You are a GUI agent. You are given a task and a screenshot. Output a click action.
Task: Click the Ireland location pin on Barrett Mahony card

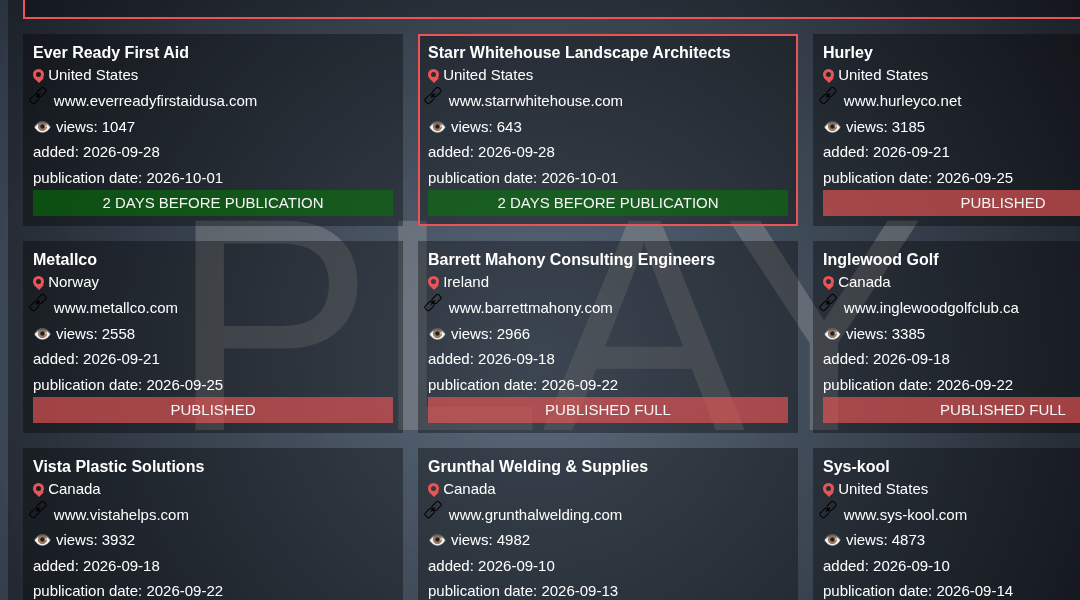[433, 283]
